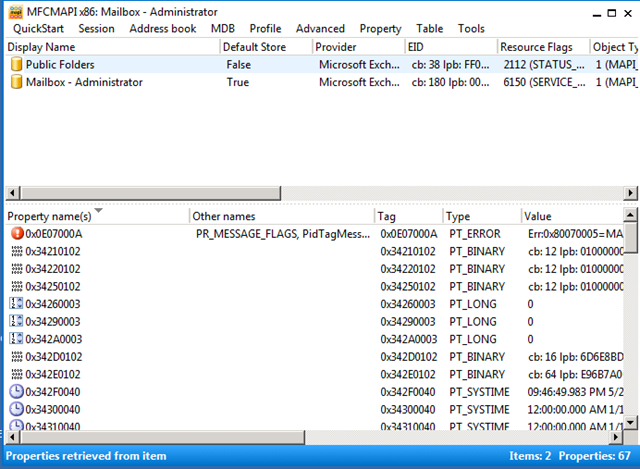Sort by Default Store column header
Screen dimensions: 640x469
point(266,47)
